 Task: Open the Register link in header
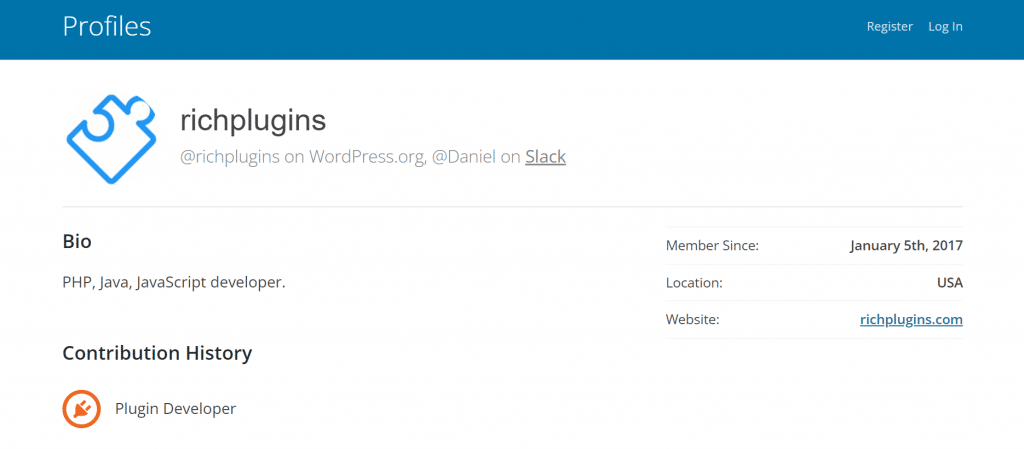pos(889,27)
